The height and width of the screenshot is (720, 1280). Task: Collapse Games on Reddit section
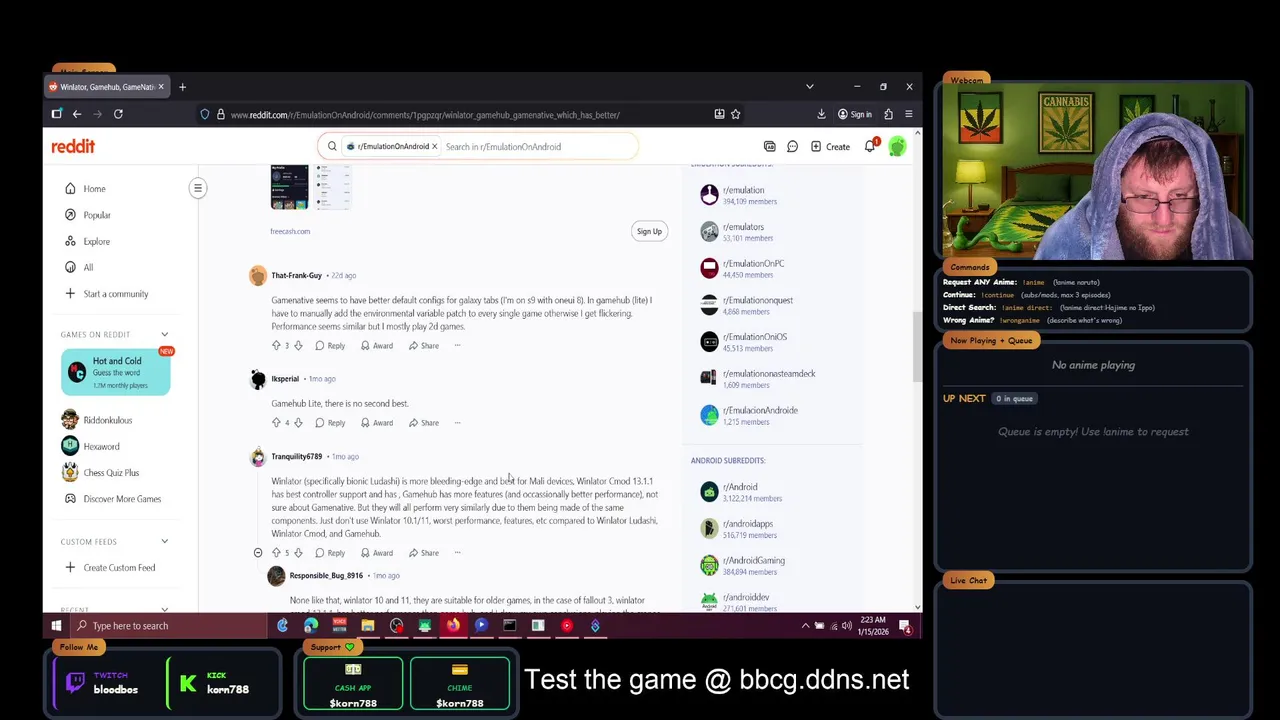coord(164,334)
